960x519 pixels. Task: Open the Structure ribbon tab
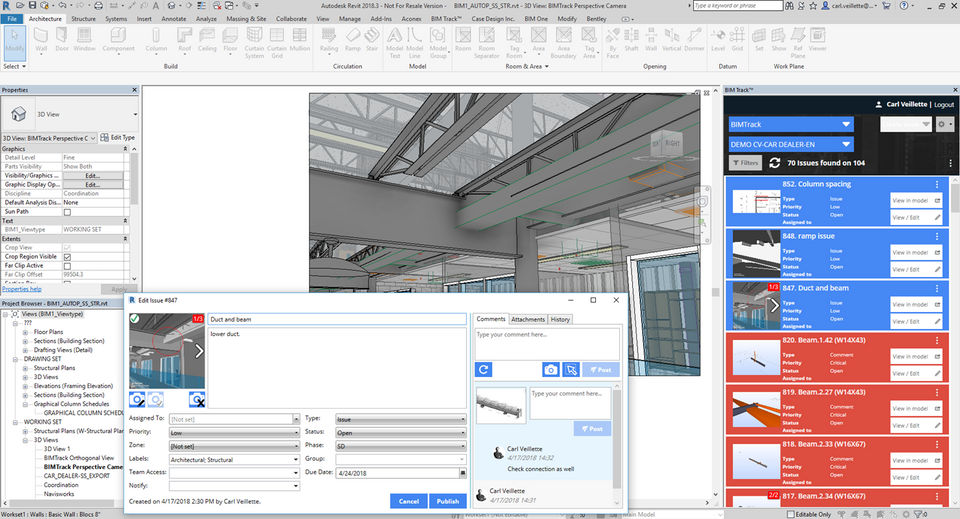pyautogui.click(x=84, y=18)
